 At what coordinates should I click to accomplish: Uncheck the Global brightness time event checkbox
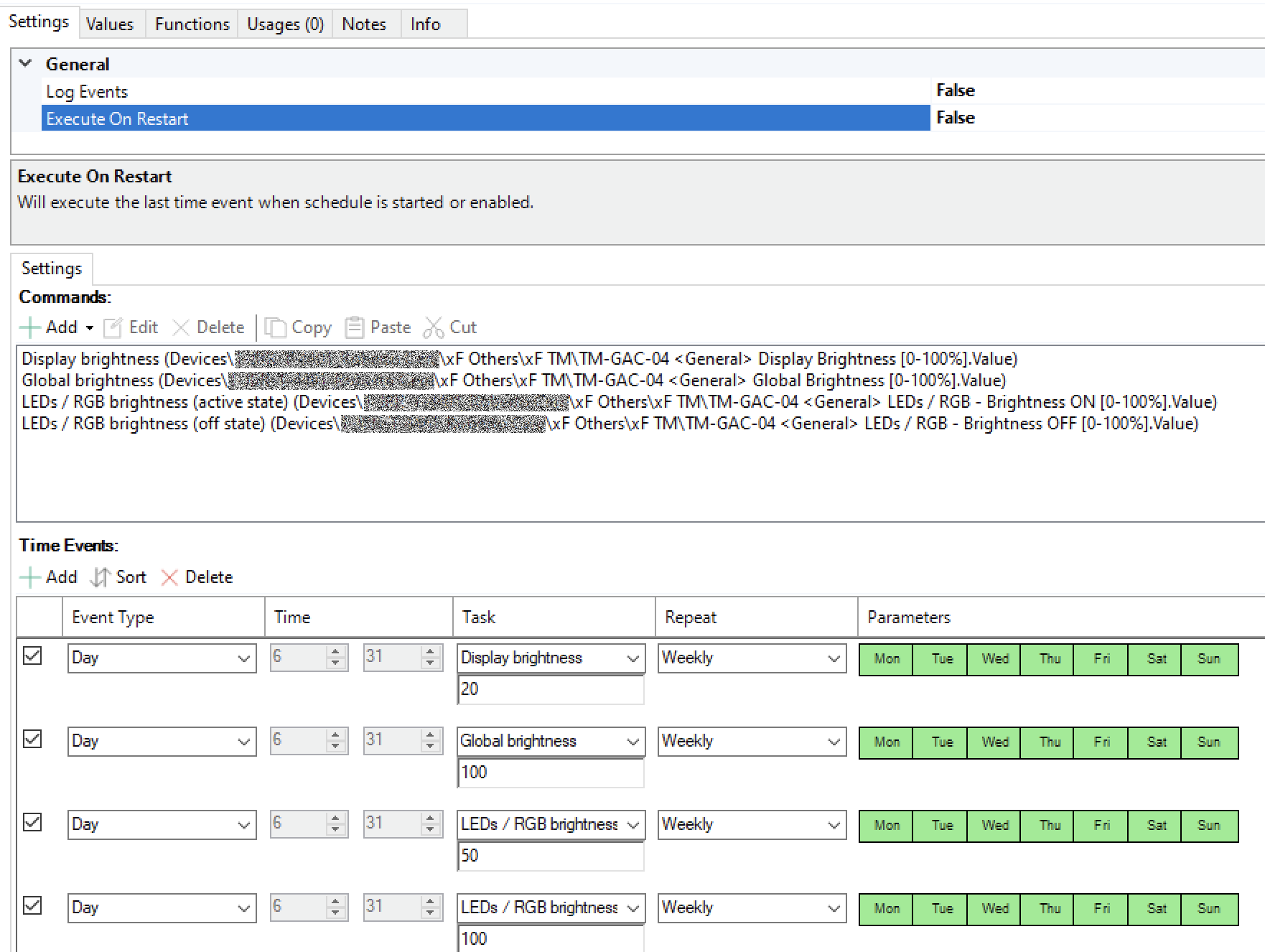(x=32, y=739)
